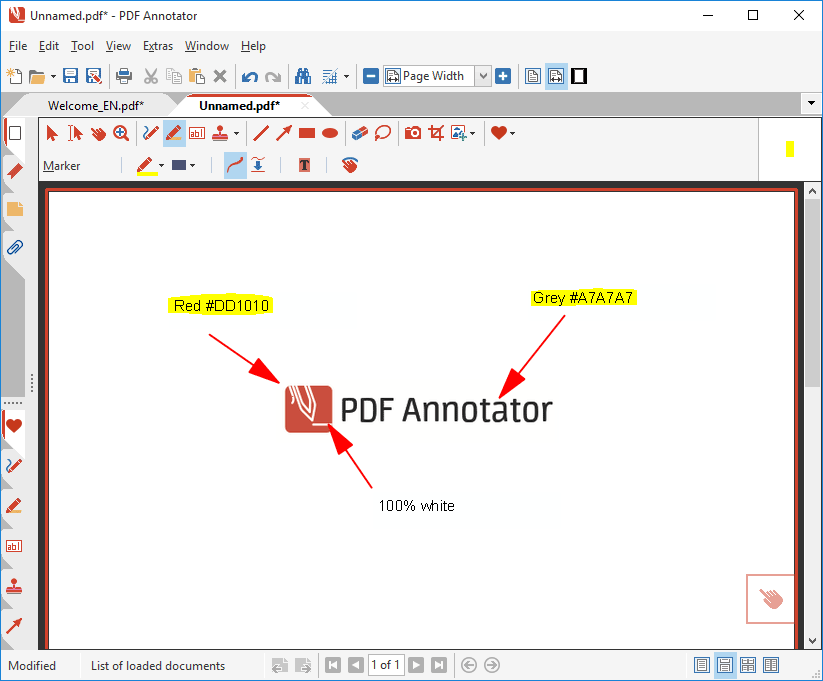The height and width of the screenshot is (681, 823).
Task: Expand the favorites heart dropdown arrow
Action: [512, 134]
